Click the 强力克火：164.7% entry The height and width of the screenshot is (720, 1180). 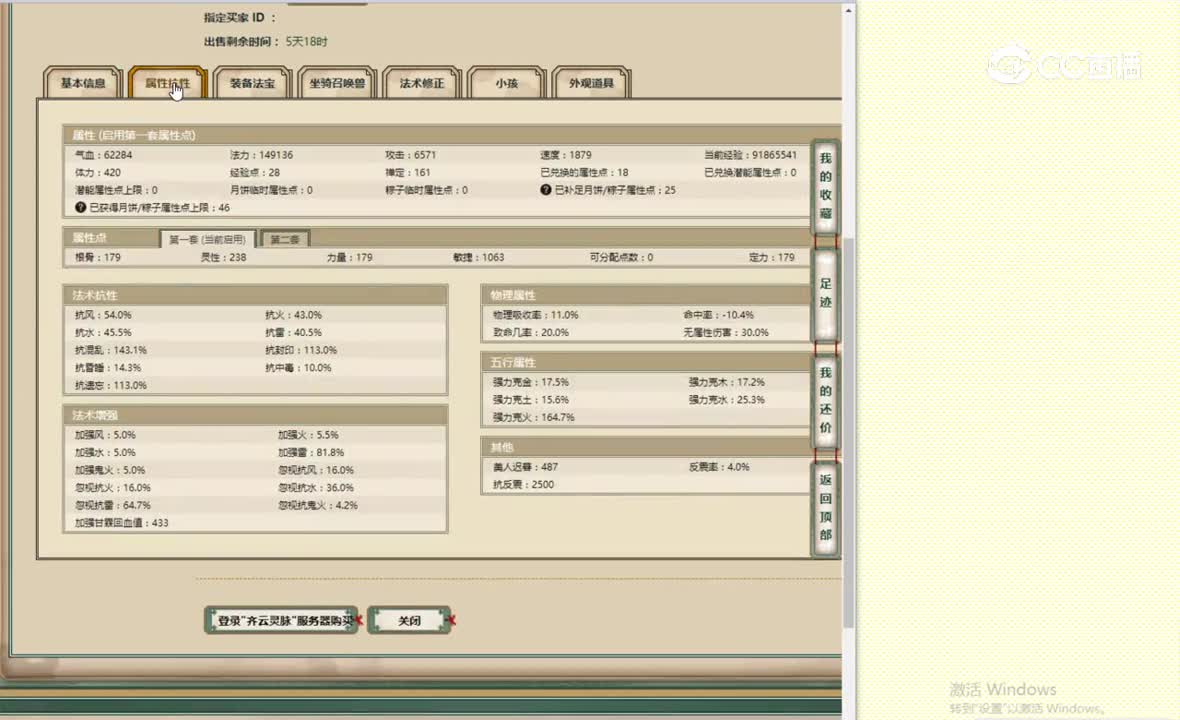[x=534, y=418]
